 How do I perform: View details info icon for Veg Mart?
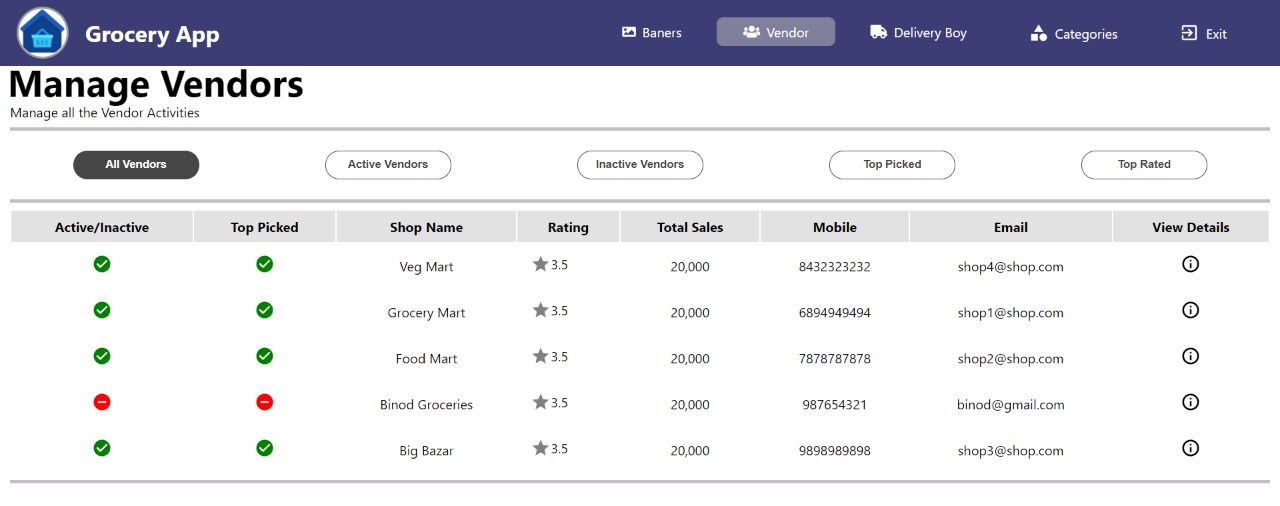click(x=1190, y=264)
